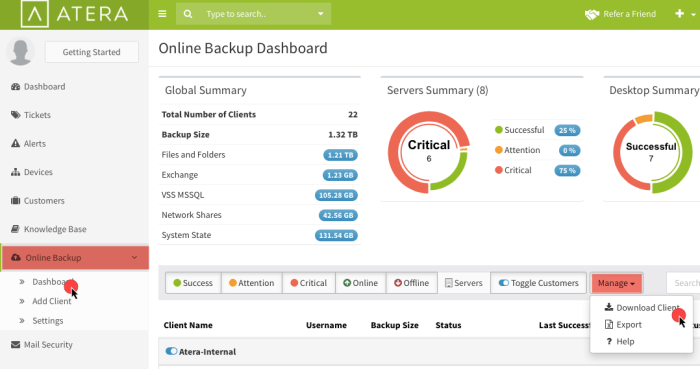Click the Getting Started button
Screen dimensions: 700x369
pyautogui.click(x=92, y=52)
